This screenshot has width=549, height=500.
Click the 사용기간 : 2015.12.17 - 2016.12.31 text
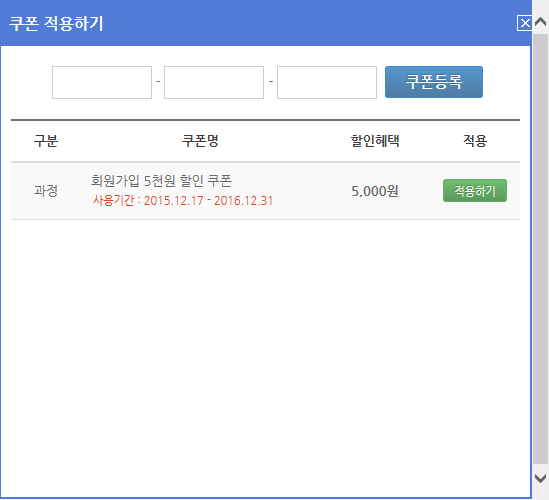coord(182,201)
